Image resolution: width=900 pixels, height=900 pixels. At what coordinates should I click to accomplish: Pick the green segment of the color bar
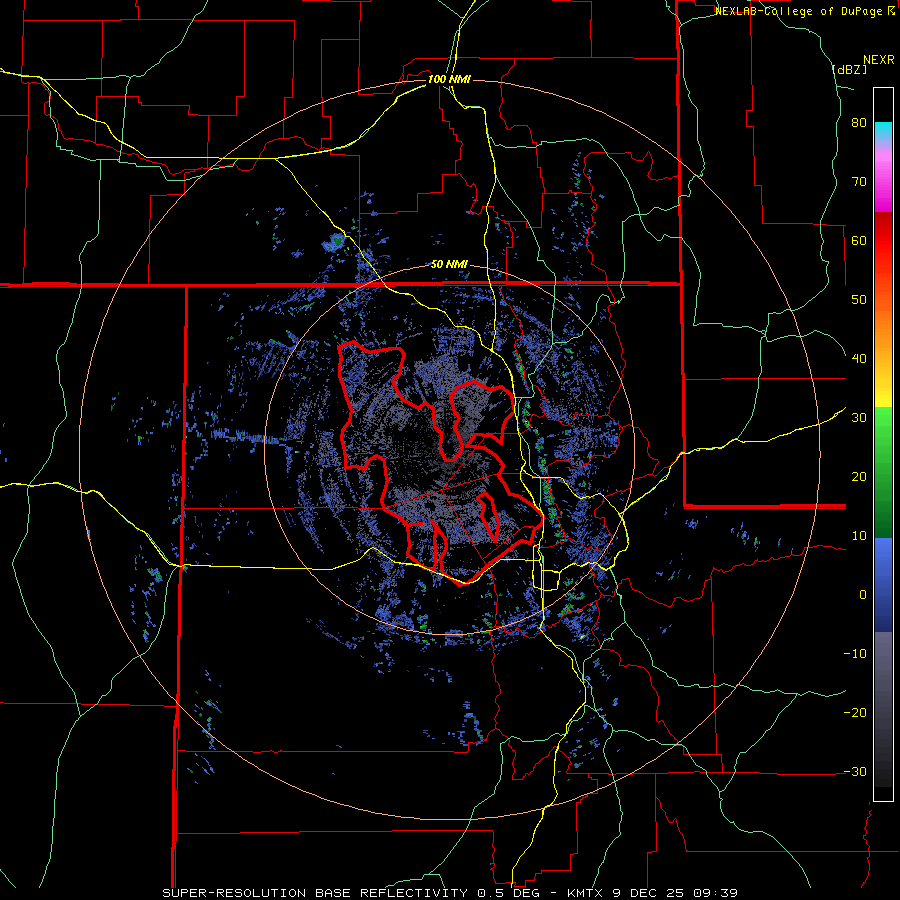click(x=883, y=472)
